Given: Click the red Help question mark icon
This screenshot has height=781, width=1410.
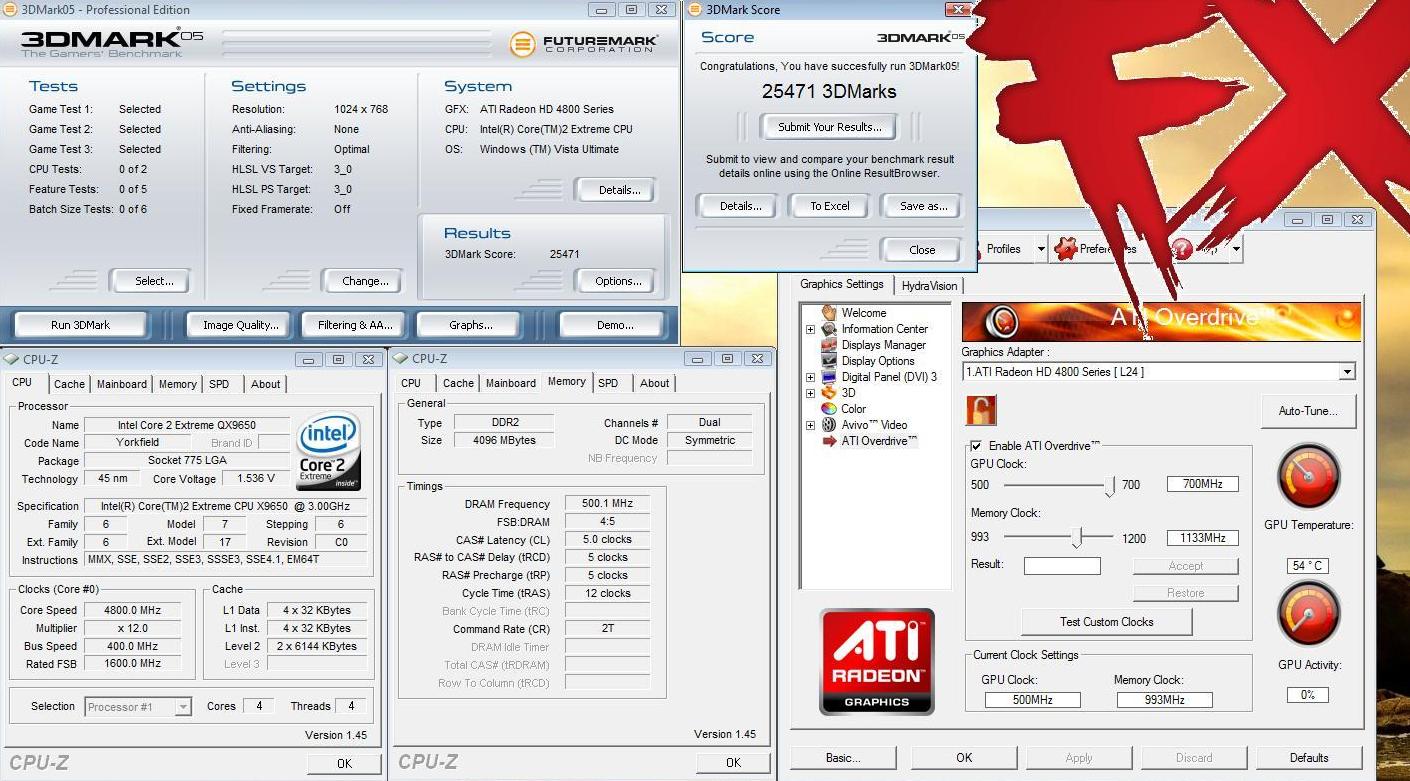Looking at the screenshot, I should click(x=1182, y=248).
